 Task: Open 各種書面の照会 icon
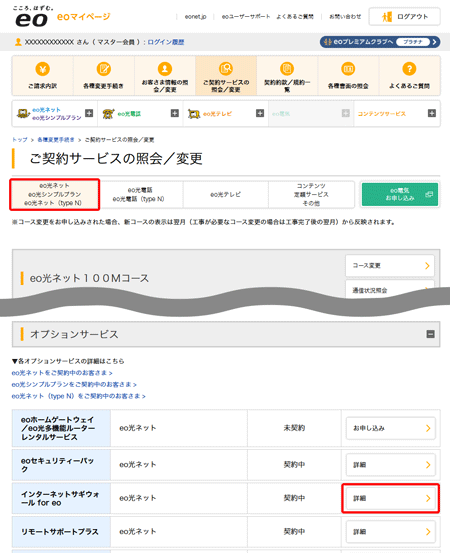(x=348, y=69)
